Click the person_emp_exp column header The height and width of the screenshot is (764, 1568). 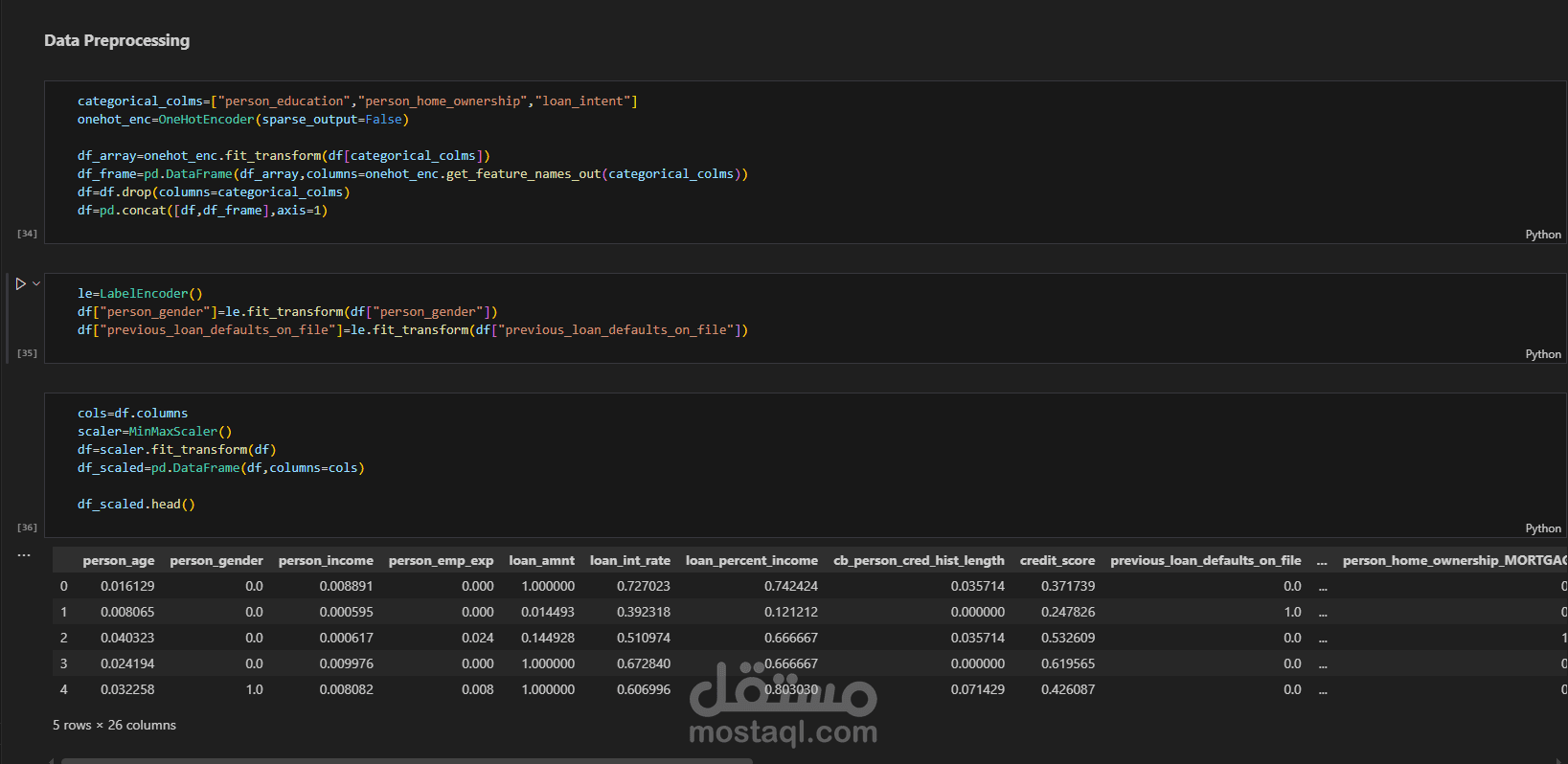(441, 560)
